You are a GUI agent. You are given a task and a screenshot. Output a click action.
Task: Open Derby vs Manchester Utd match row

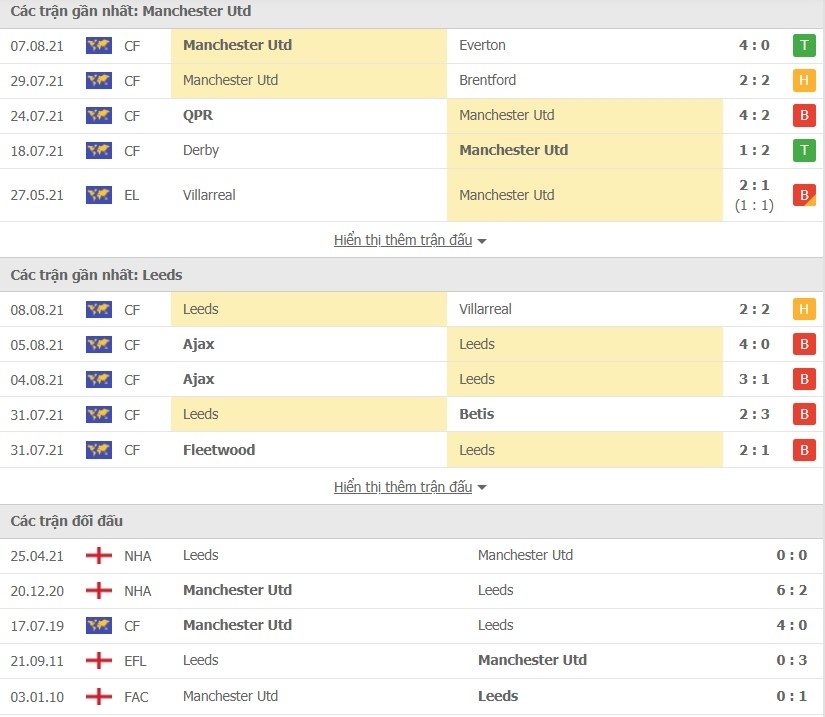tap(411, 151)
